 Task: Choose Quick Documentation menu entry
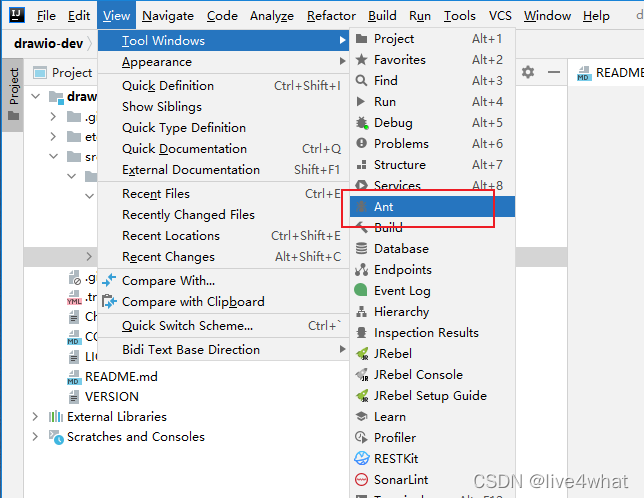pos(223,149)
